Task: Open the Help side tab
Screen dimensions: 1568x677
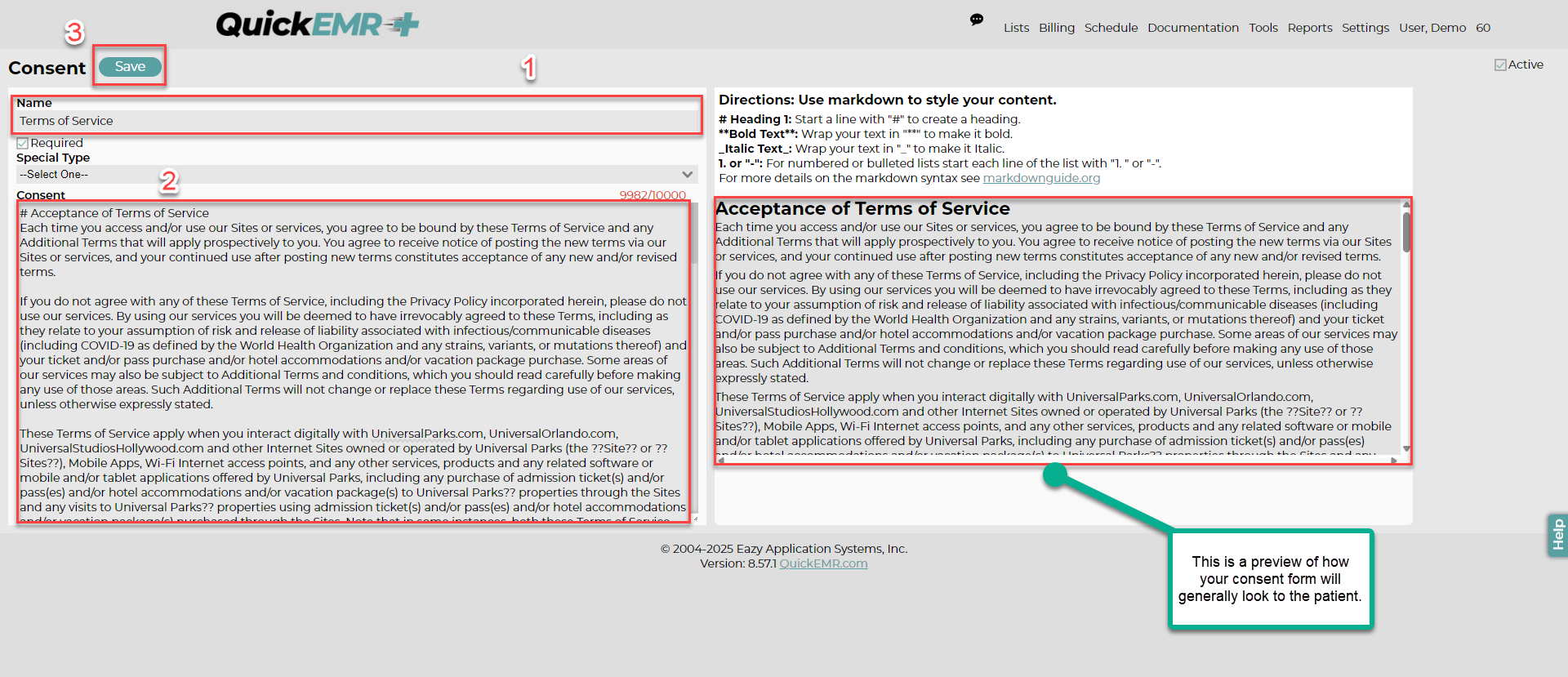Action: click(x=1557, y=535)
